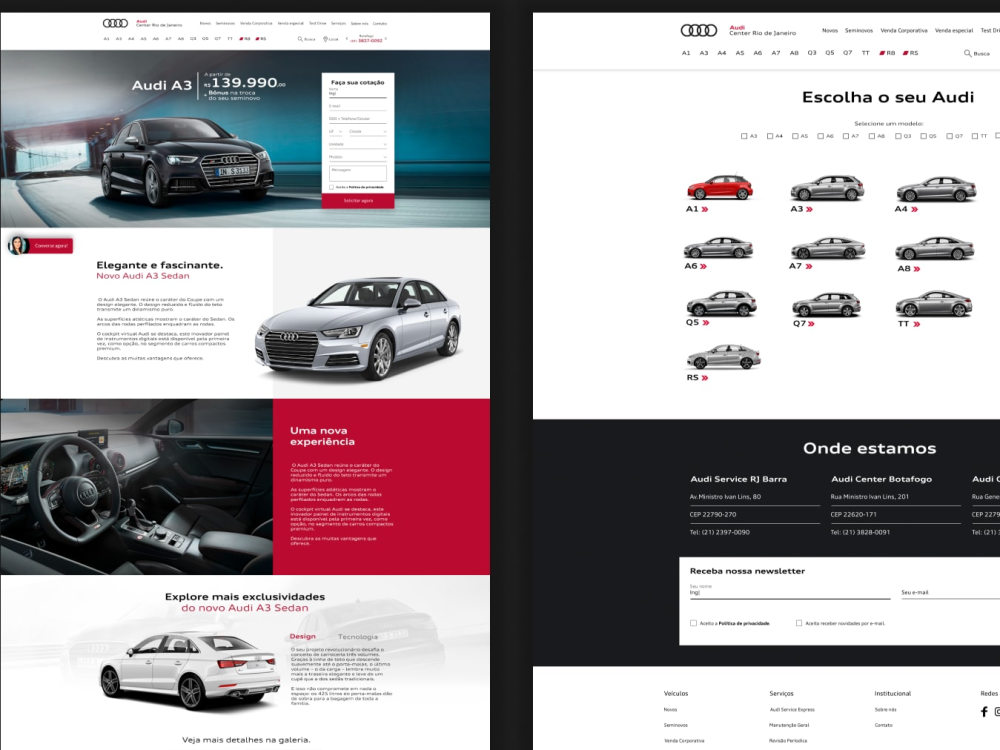Accept privacy policy in newsletter form
The width and height of the screenshot is (1000, 750).
click(693, 623)
